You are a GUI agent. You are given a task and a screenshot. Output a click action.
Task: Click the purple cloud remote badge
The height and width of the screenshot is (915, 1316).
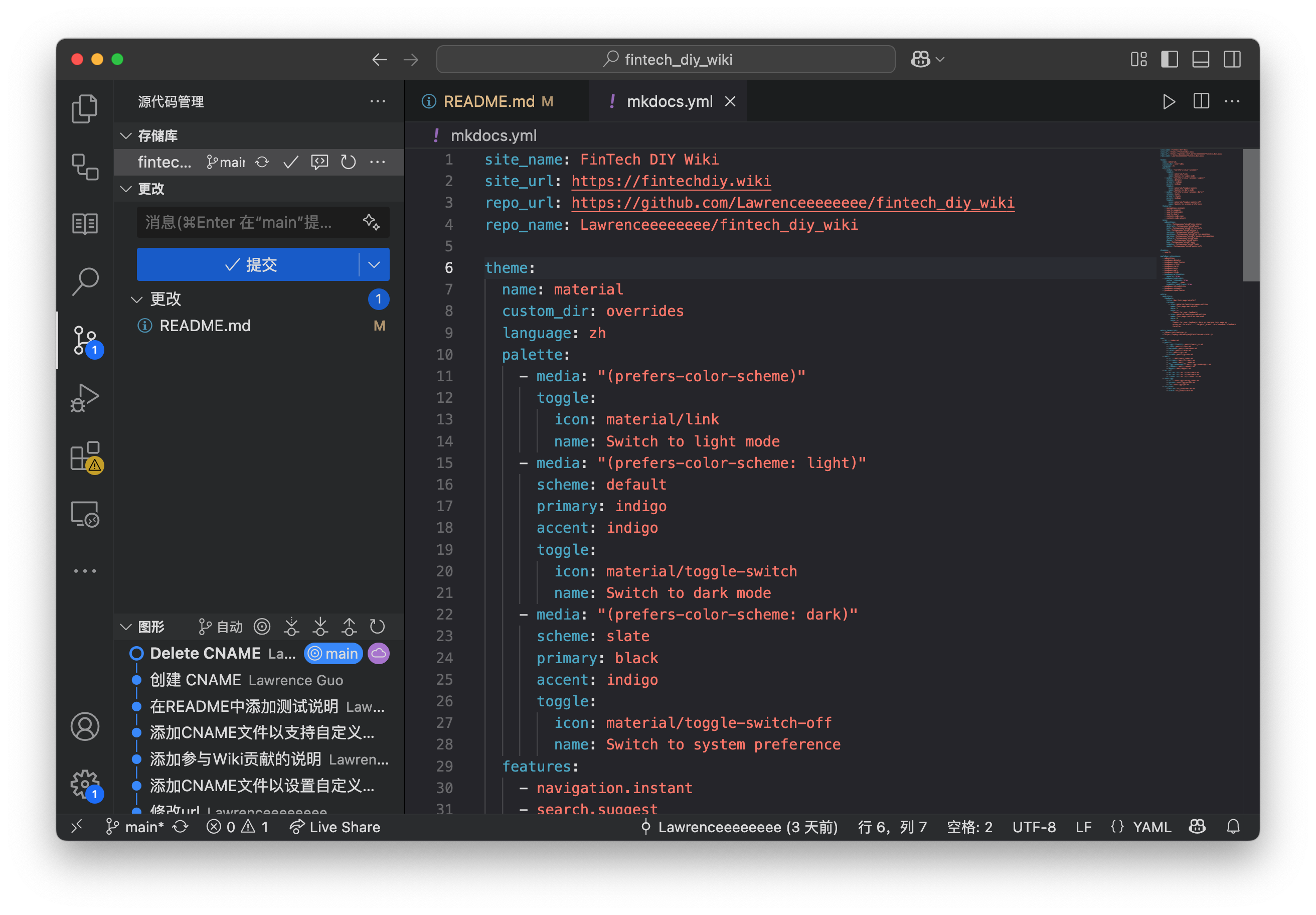tap(379, 654)
